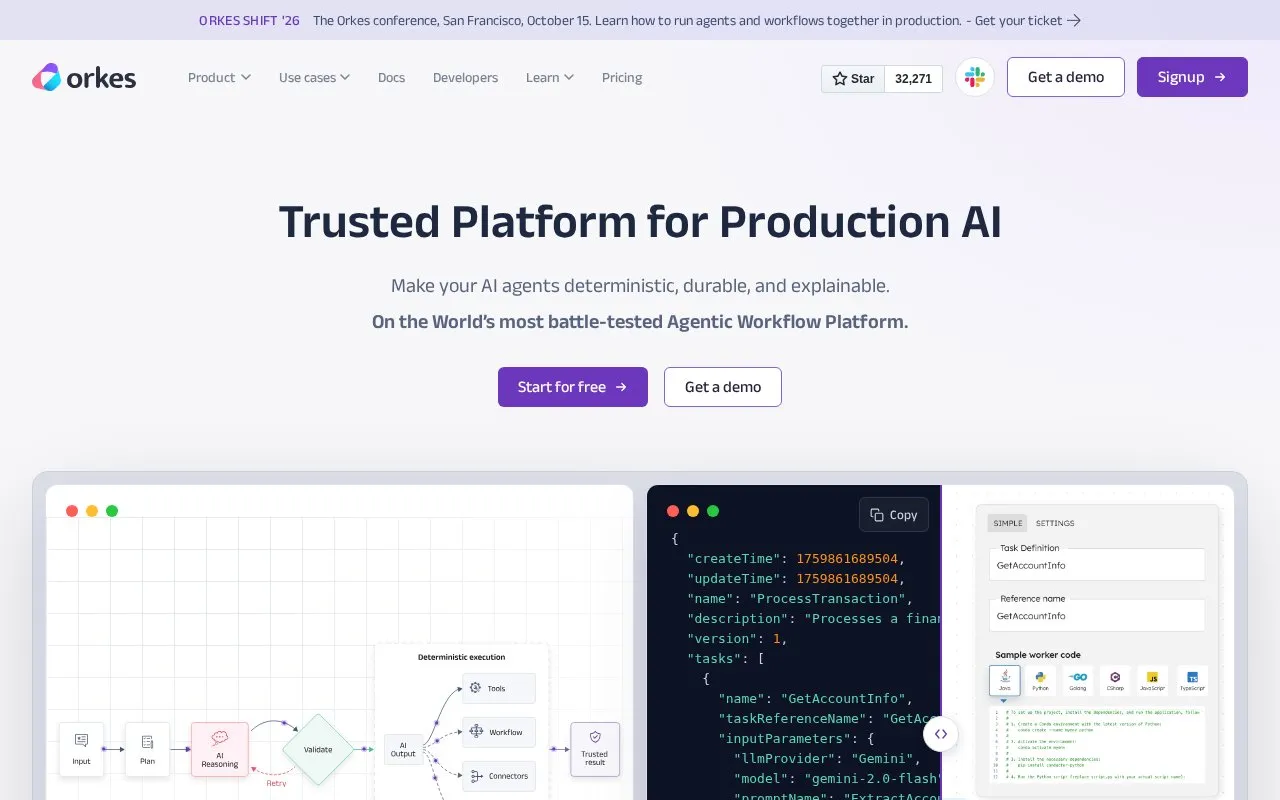Click the Reference name input field

click(1097, 616)
